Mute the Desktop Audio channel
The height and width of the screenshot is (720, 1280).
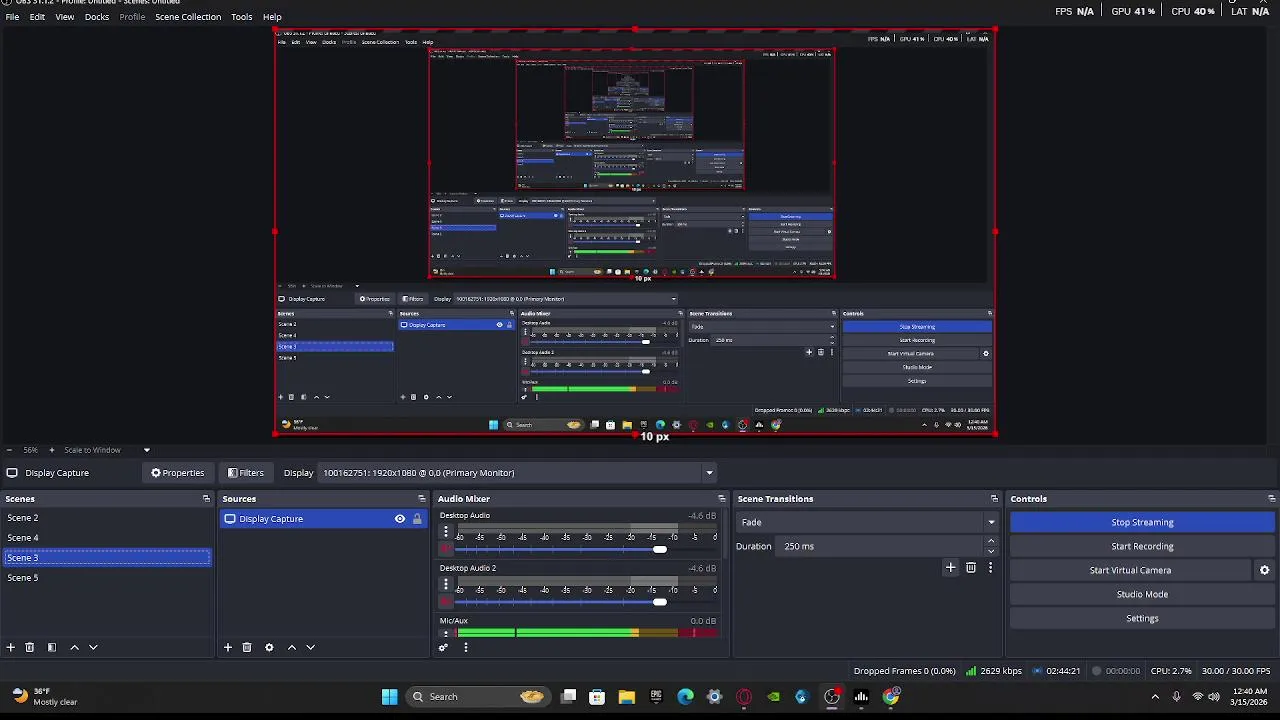pos(446,548)
